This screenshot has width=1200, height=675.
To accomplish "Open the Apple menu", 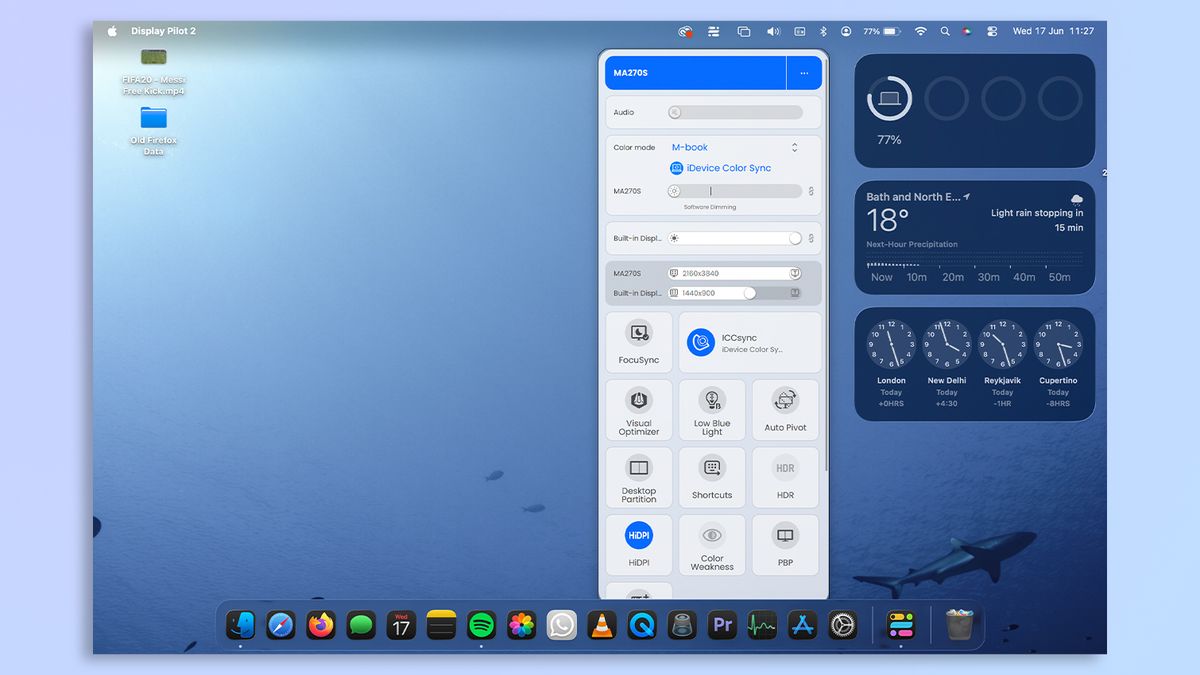I will [112, 31].
